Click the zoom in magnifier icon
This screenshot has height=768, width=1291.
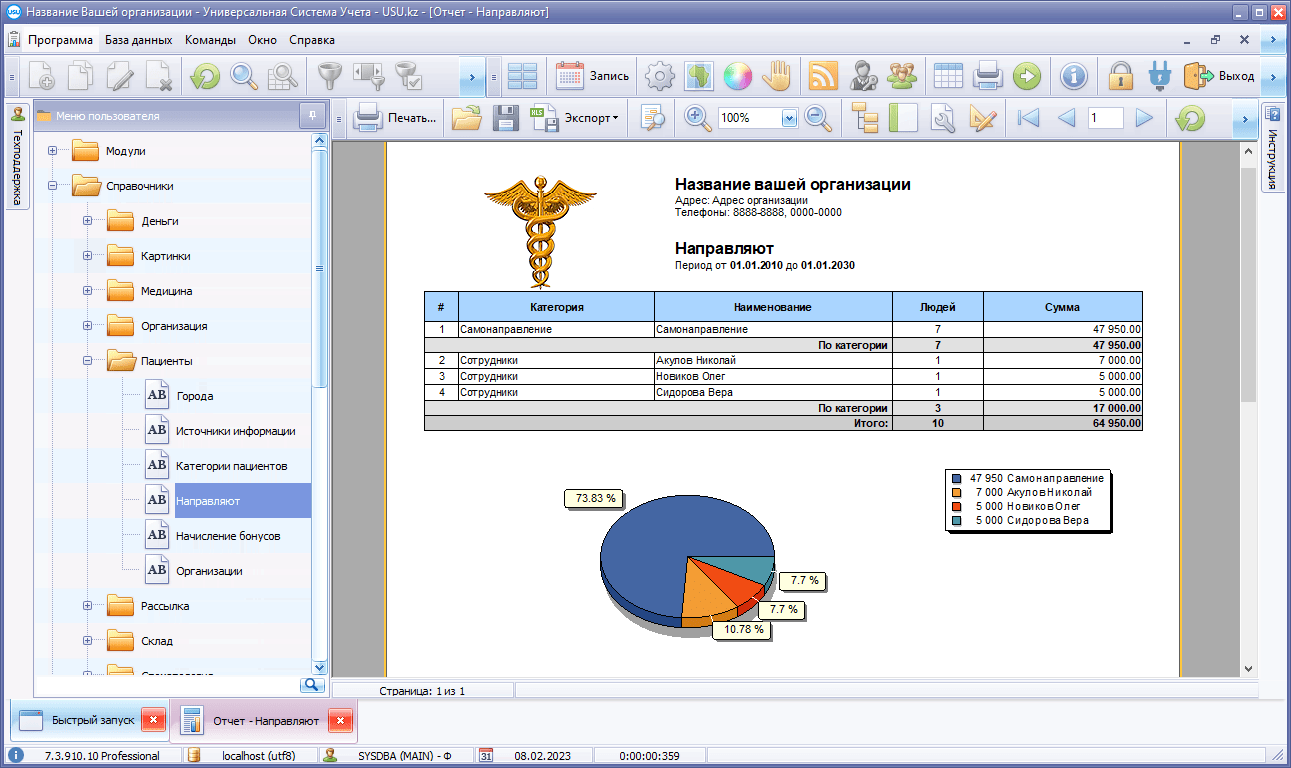pyautogui.click(x=698, y=118)
